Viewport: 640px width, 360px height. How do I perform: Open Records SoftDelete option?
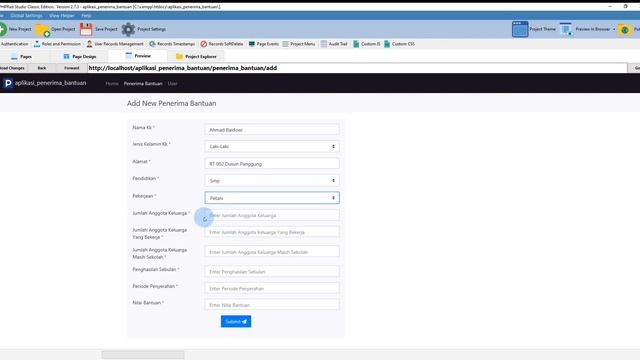pyautogui.click(x=222, y=44)
